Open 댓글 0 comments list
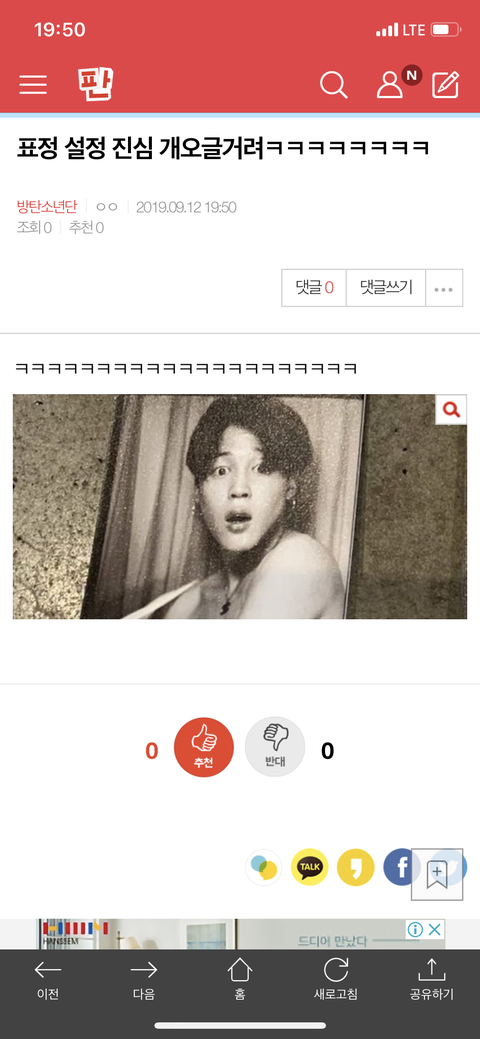Image resolution: width=480 pixels, height=1039 pixels. (314, 288)
